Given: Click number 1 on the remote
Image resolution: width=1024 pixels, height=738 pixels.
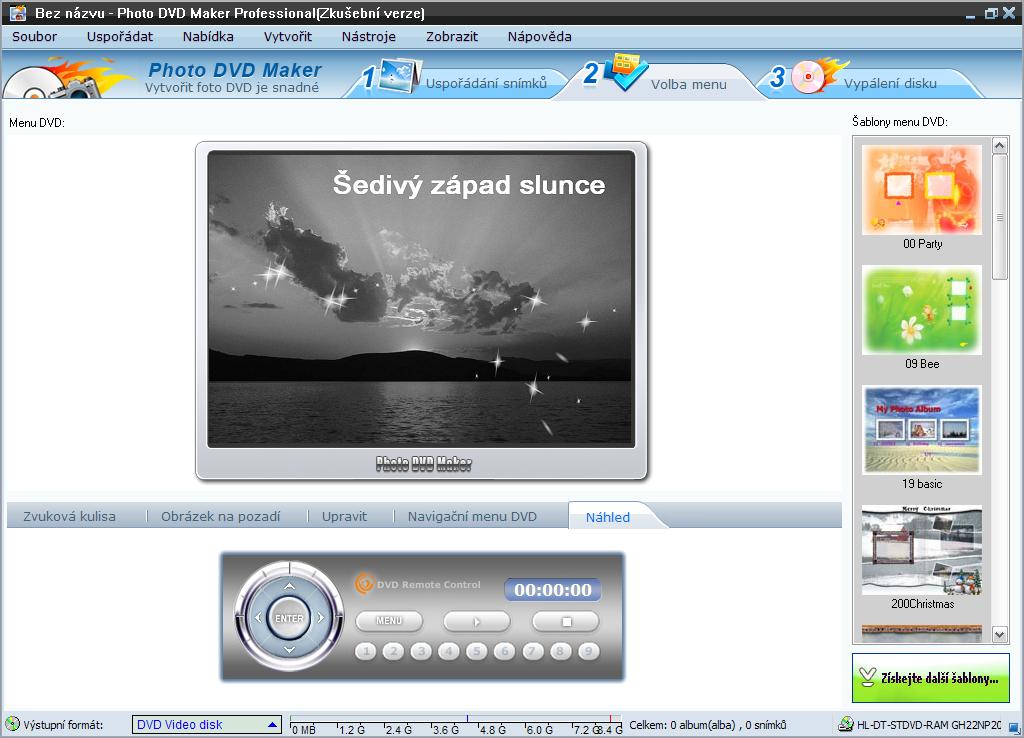Looking at the screenshot, I should [x=366, y=651].
